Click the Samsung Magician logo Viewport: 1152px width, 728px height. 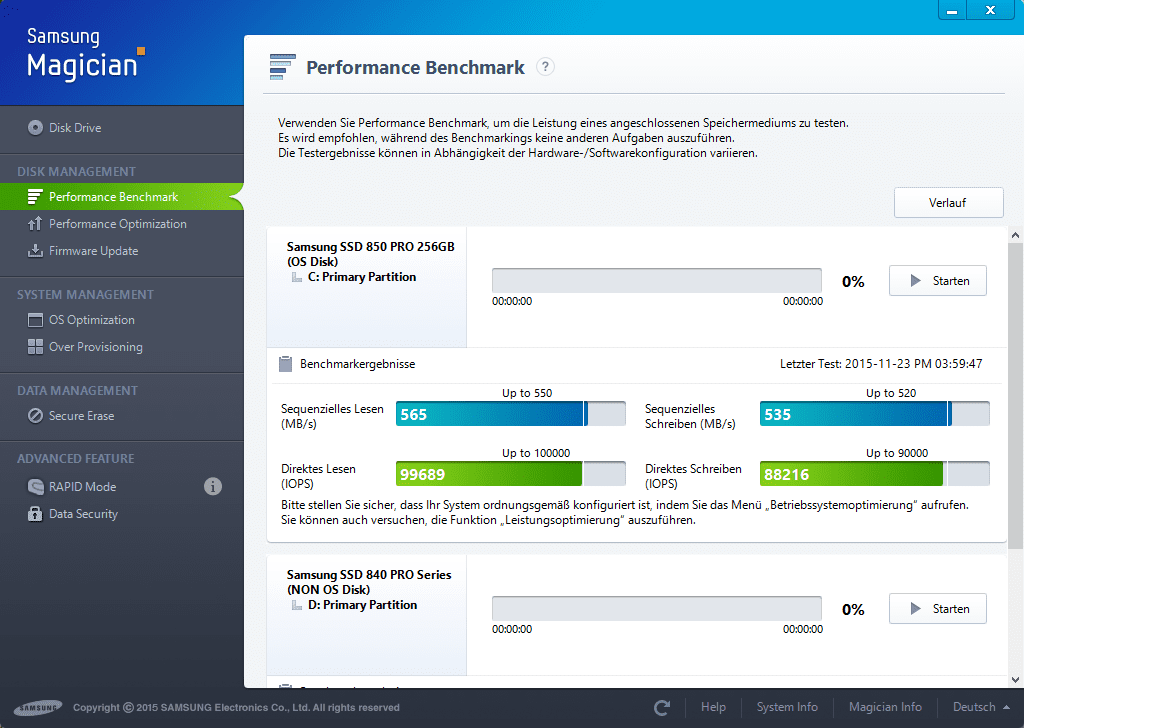85,53
